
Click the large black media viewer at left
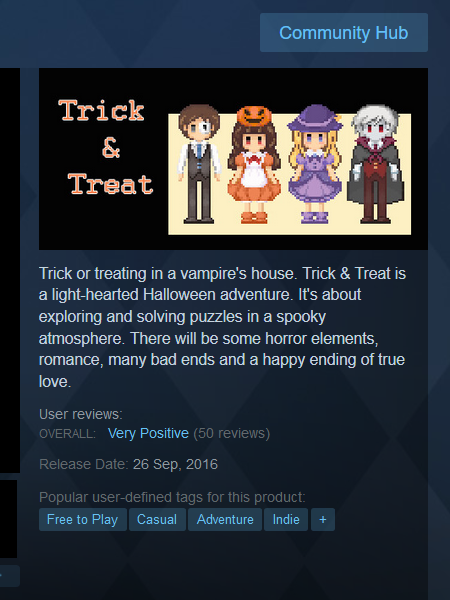point(10,270)
